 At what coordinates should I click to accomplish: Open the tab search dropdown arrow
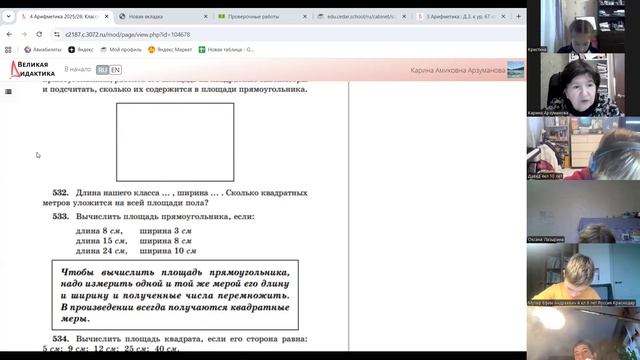9,16
